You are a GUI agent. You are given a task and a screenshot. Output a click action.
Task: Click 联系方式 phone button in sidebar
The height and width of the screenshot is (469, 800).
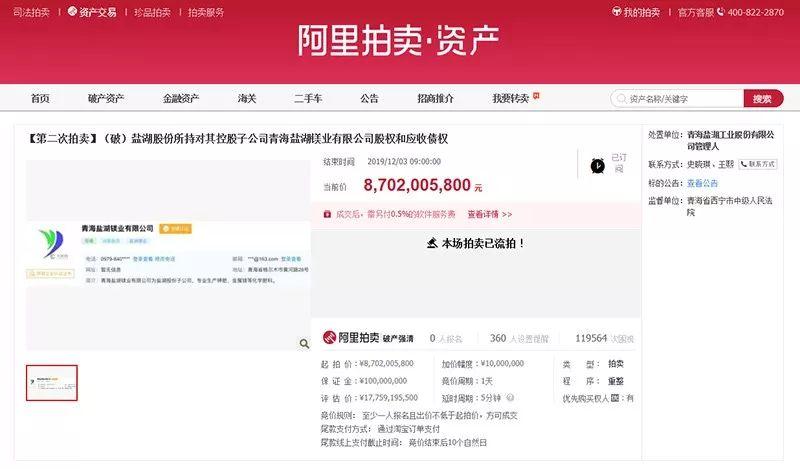pyautogui.click(x=758, y=164)
